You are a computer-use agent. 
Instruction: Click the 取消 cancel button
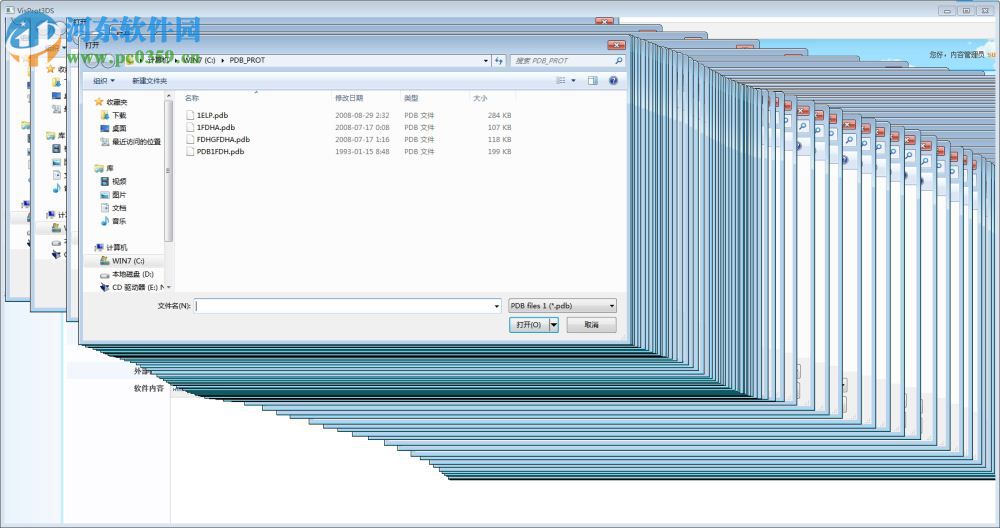[591, 325]
